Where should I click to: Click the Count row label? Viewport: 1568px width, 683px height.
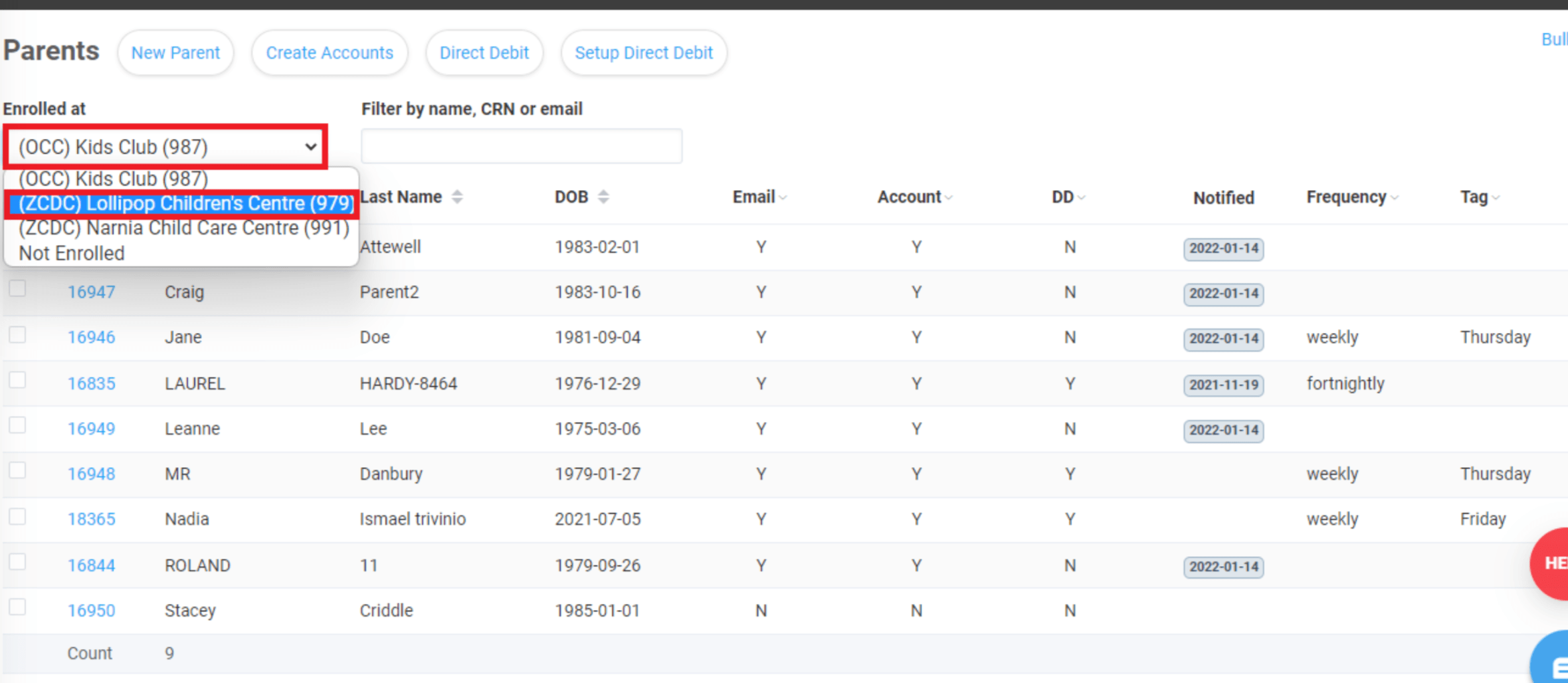click(90, 654)
